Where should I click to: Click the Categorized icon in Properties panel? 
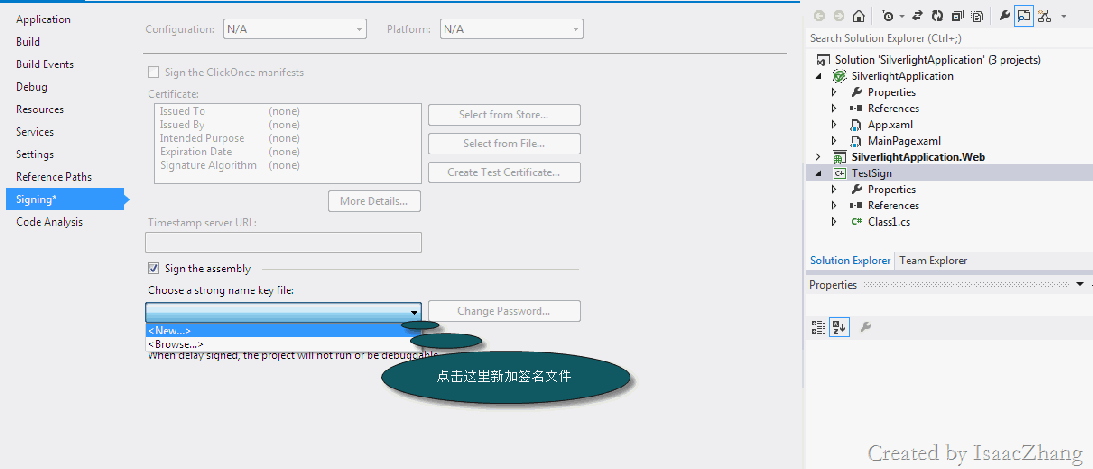(x=819, y=327)
